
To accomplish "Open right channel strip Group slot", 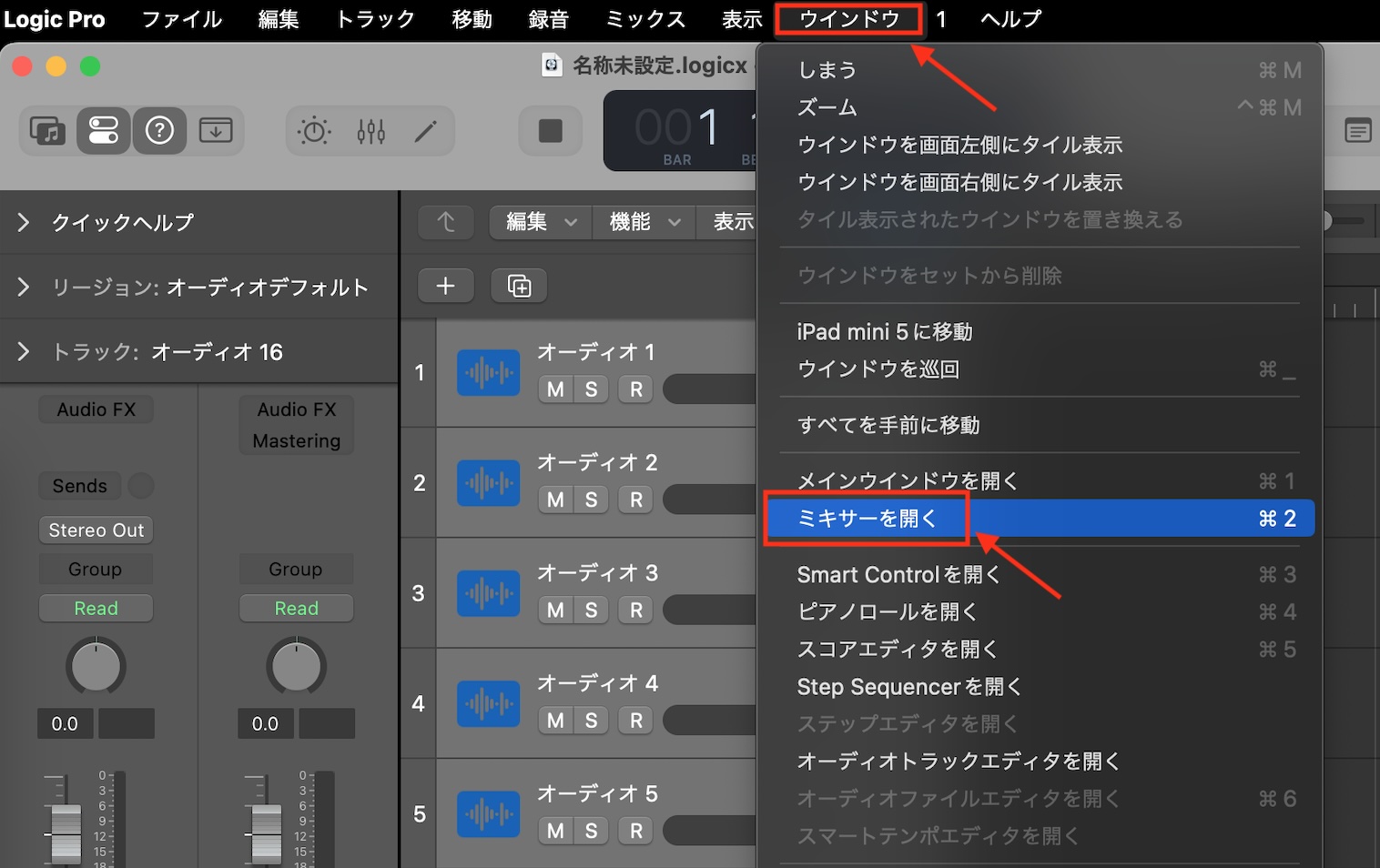I will 296,569.
